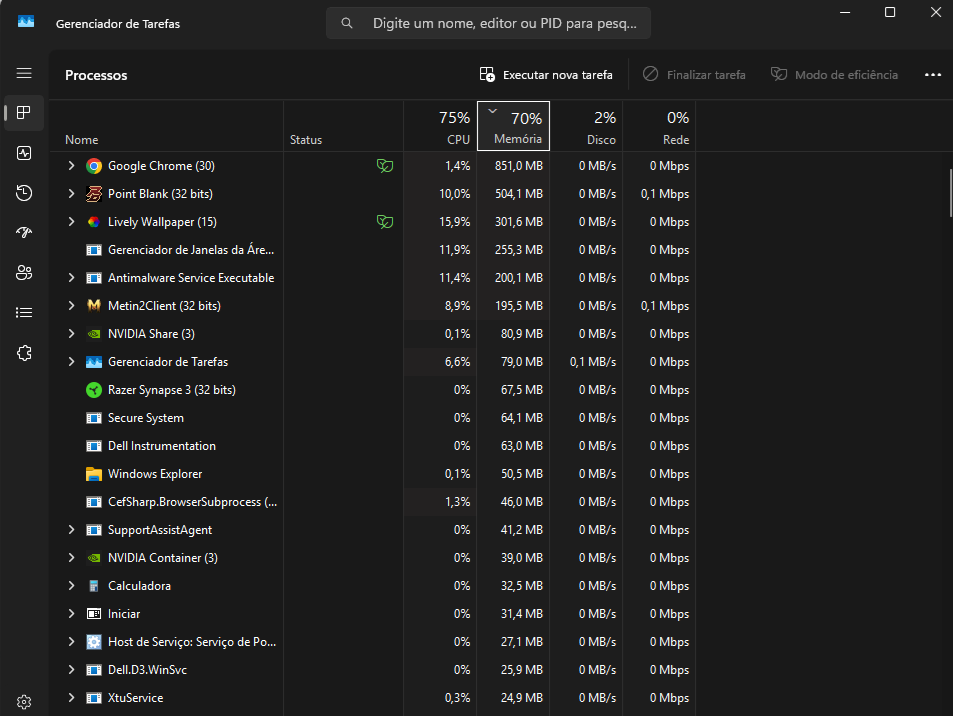Click the Calculadora icon
Viewport: 953px width, 716px height.
(x=94, y=586)
